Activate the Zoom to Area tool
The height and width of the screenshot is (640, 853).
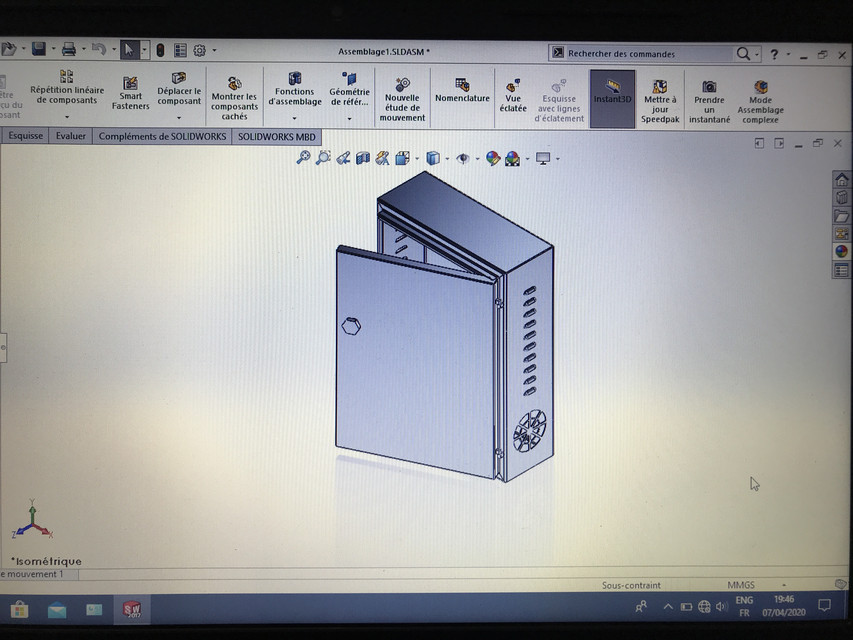point(323,158)
